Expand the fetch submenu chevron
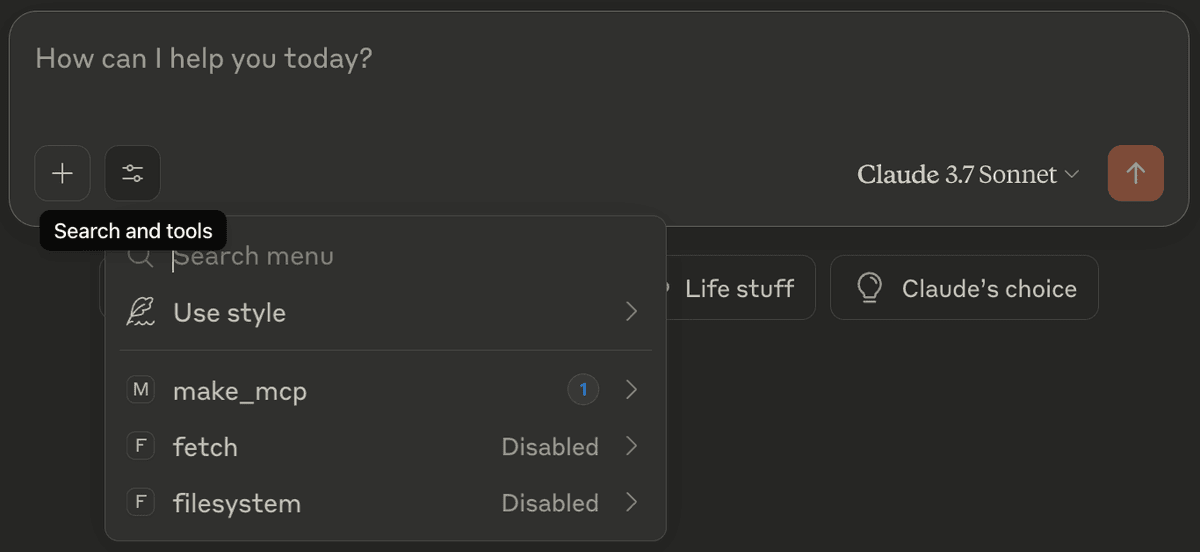 pos(631,446)
